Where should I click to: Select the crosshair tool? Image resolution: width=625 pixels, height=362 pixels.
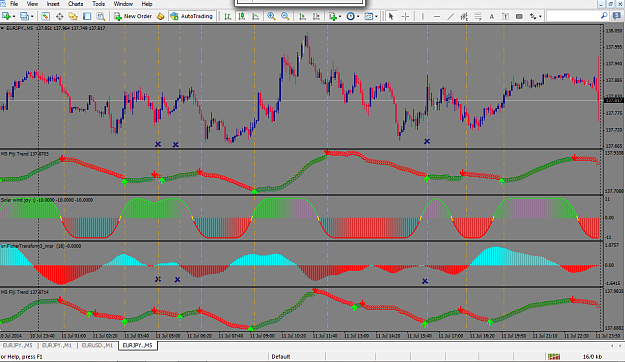405,16
